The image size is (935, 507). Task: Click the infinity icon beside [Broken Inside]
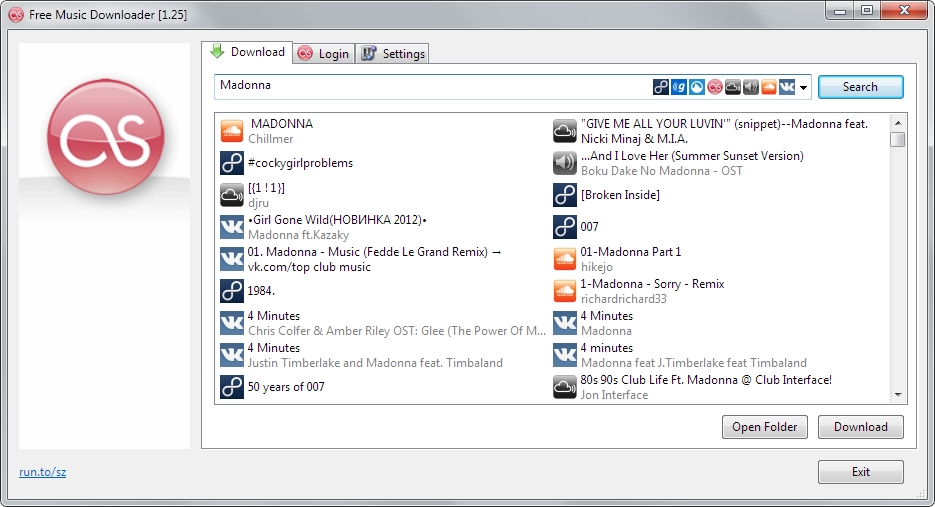[565, 195]
